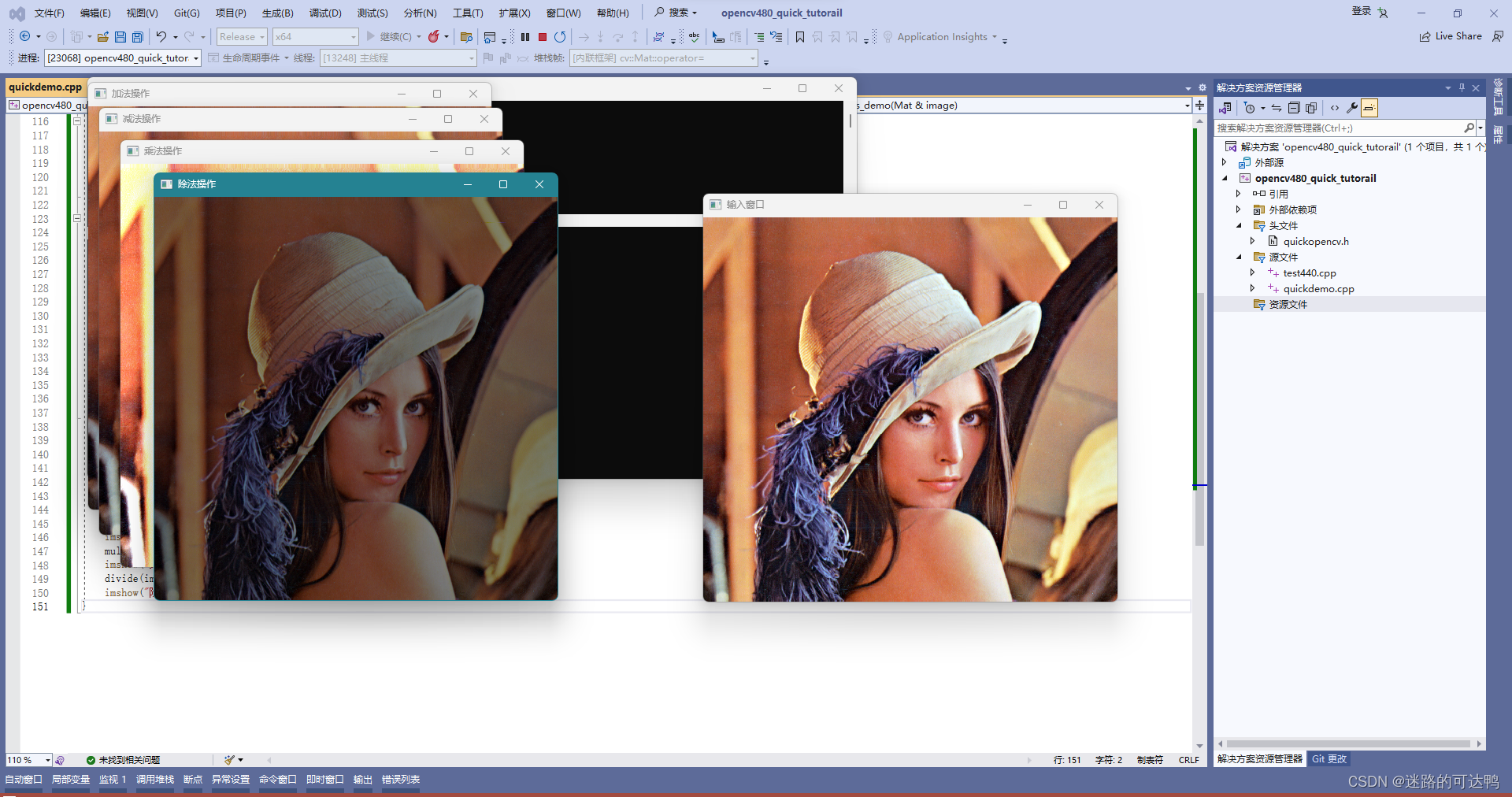1512x797 pixels.
Task: Select the 外部依赖项 tree item
Action: pyautogui.click(x=1292, y=209)
